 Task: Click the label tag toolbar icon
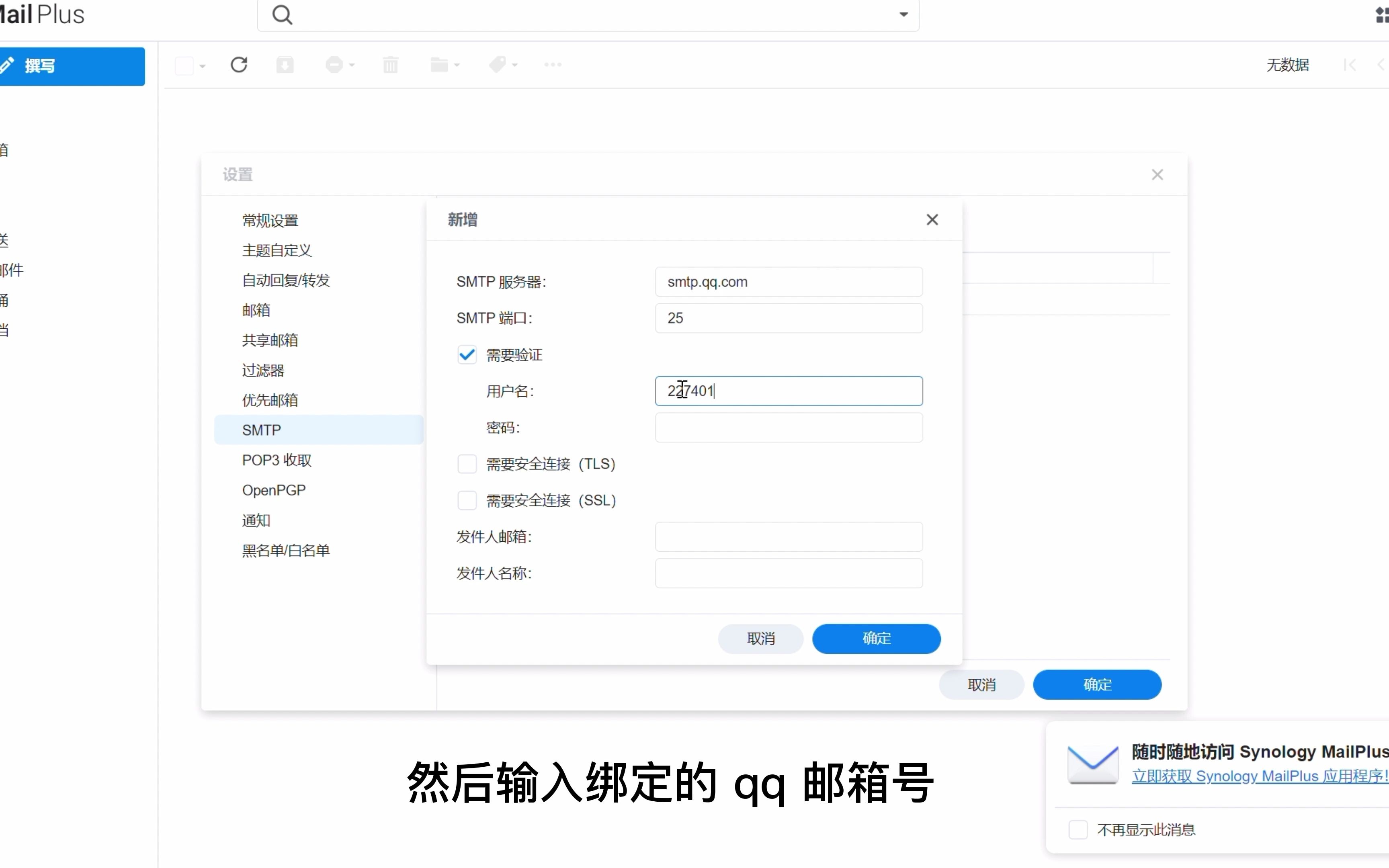pyautogui.click(x=497, y=64)
